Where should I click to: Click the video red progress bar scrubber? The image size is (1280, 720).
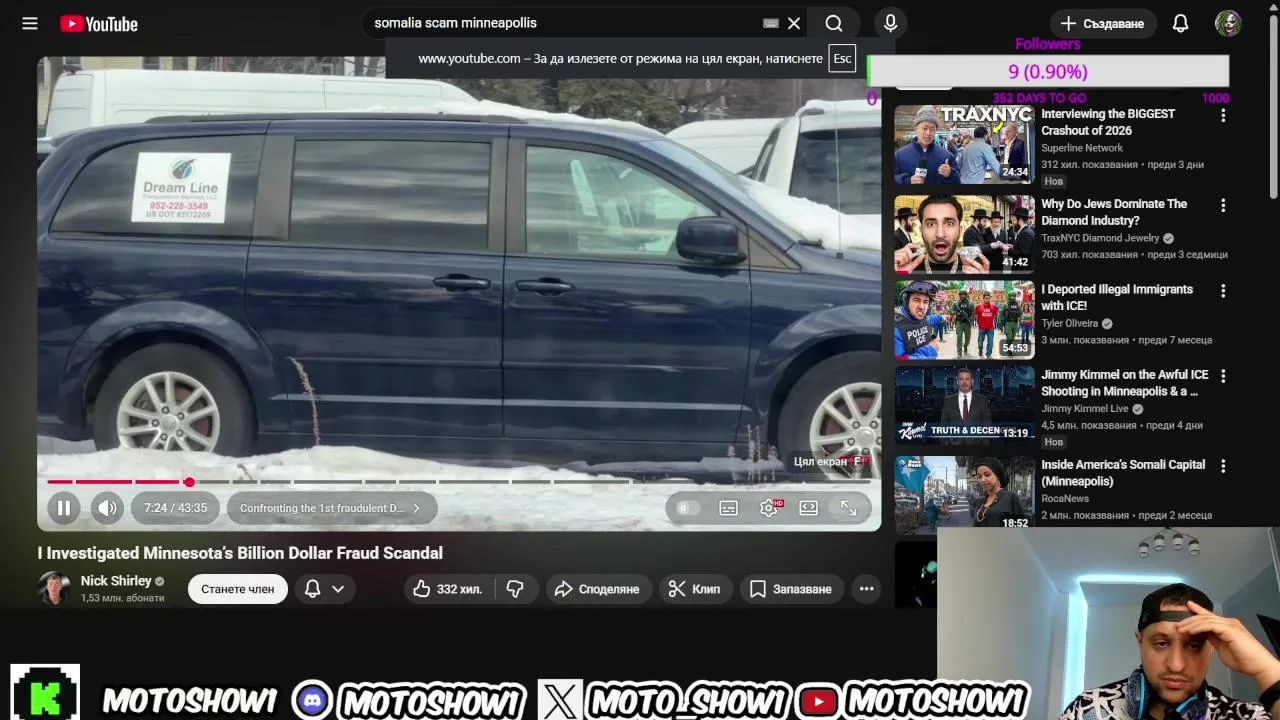coord(189,482)
